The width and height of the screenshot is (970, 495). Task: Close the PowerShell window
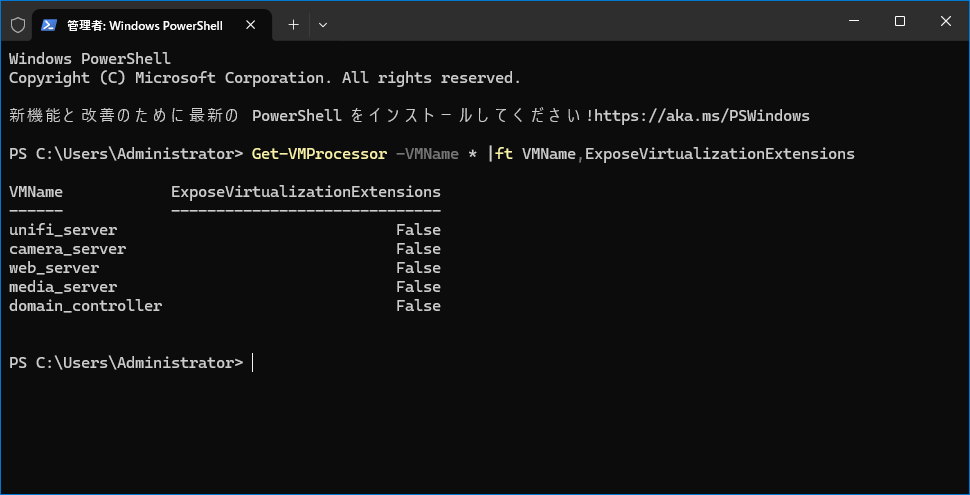point(944,21)
